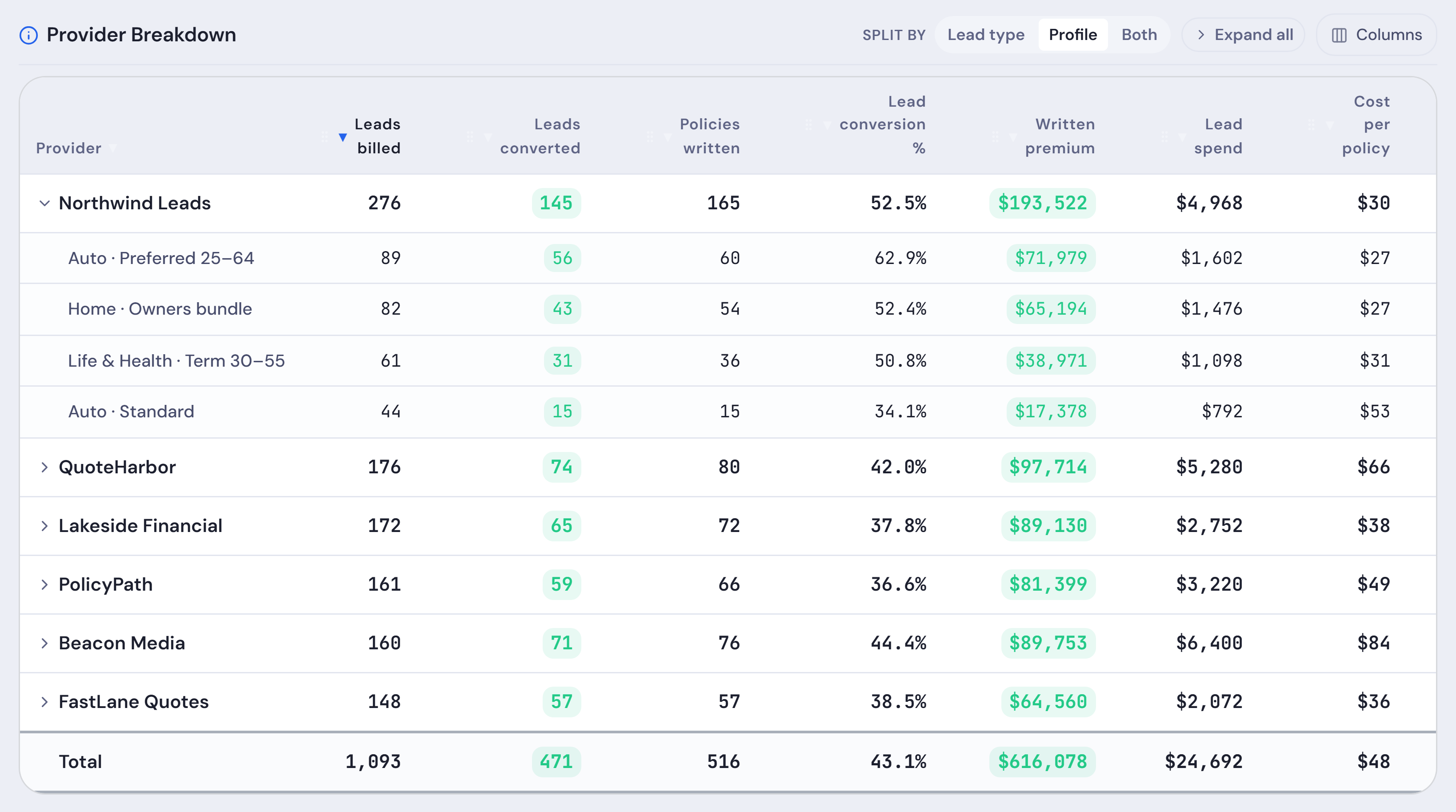The image size is (1456, 812).
Task: Click the Expand all button
Action: point(1244,35)
